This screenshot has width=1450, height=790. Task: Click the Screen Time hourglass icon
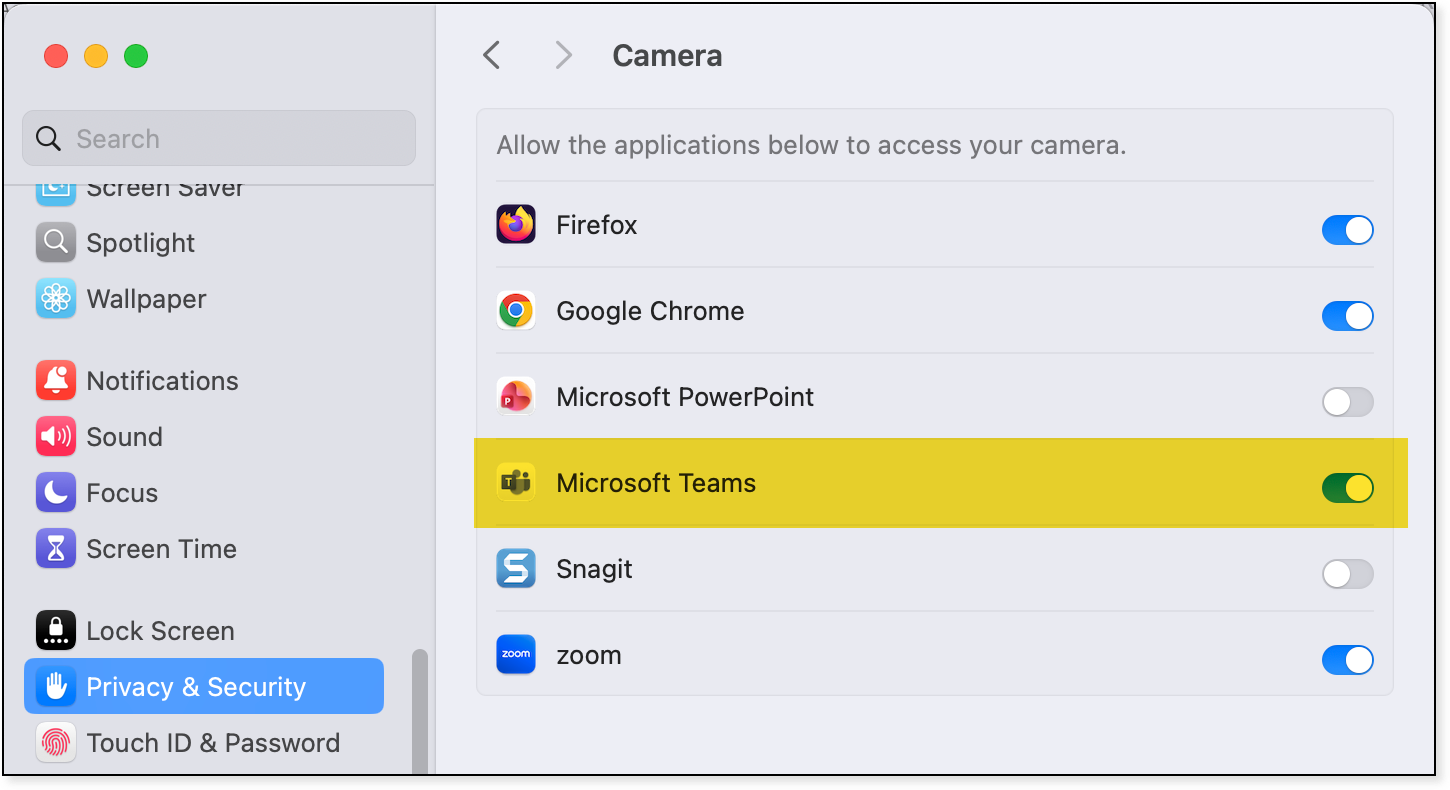(56, 549)
